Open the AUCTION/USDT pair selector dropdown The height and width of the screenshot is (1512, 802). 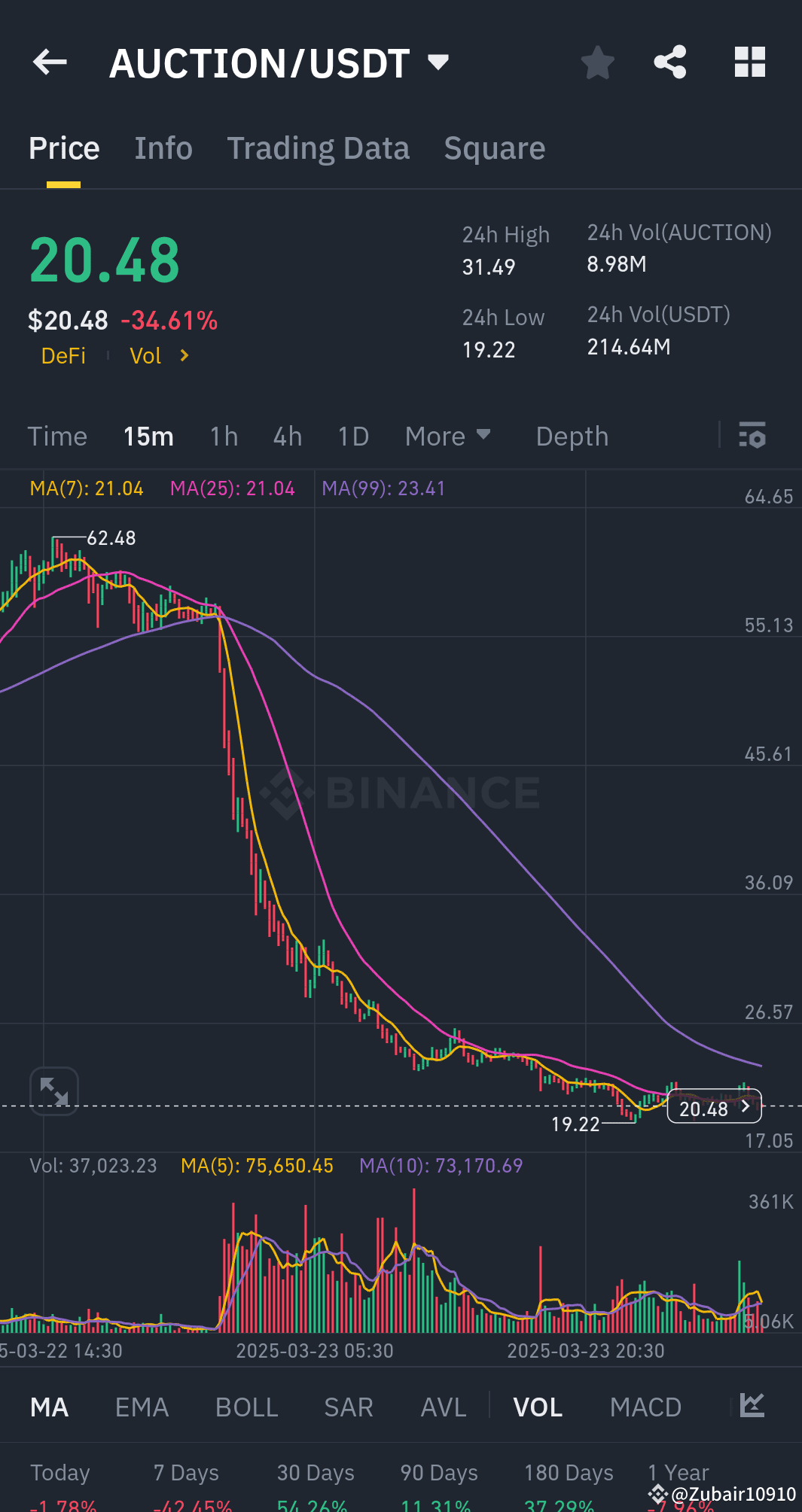438,62
